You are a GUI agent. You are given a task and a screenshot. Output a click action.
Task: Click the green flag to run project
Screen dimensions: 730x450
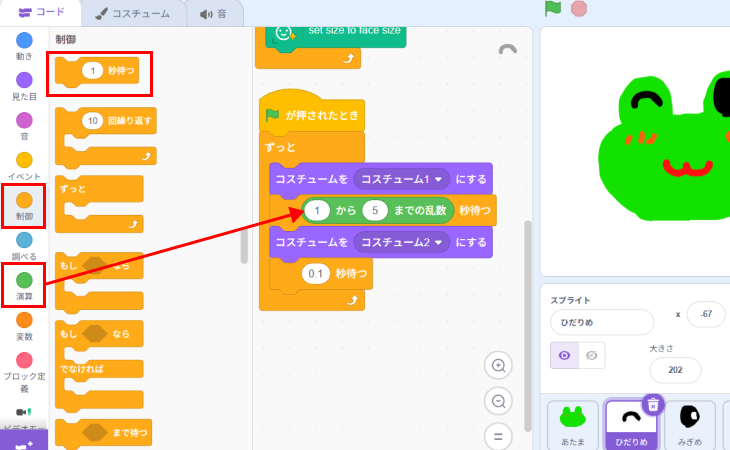(x=552, y=9)
